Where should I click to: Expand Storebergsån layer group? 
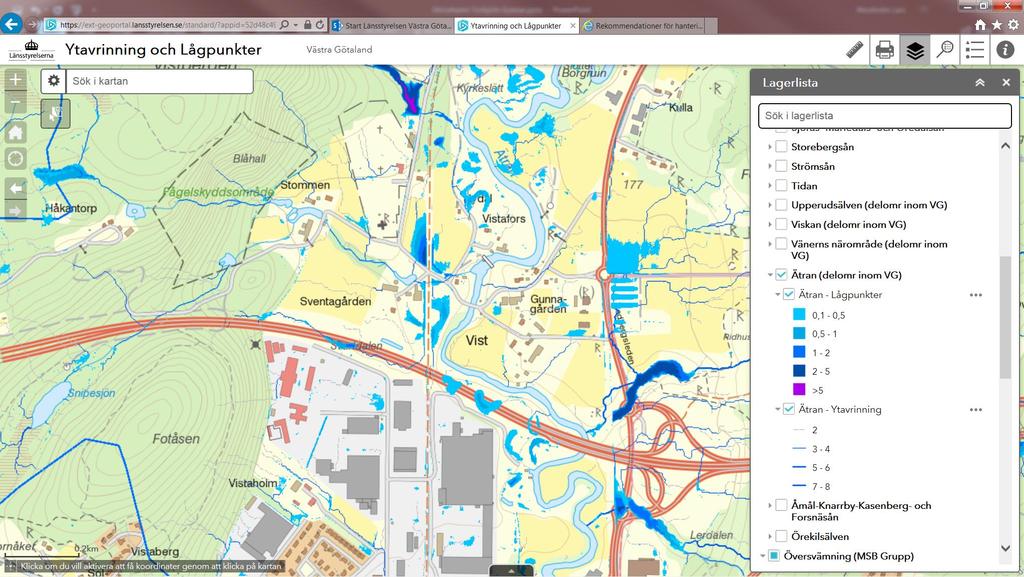click(770, 147)
